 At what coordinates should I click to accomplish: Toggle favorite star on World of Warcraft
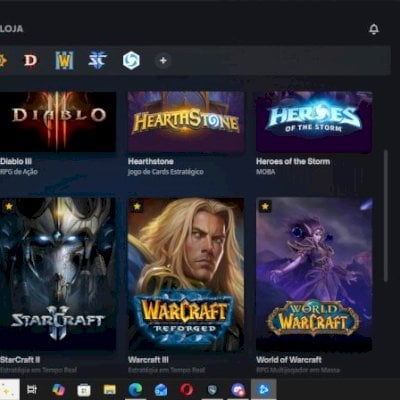pos(265,207)
